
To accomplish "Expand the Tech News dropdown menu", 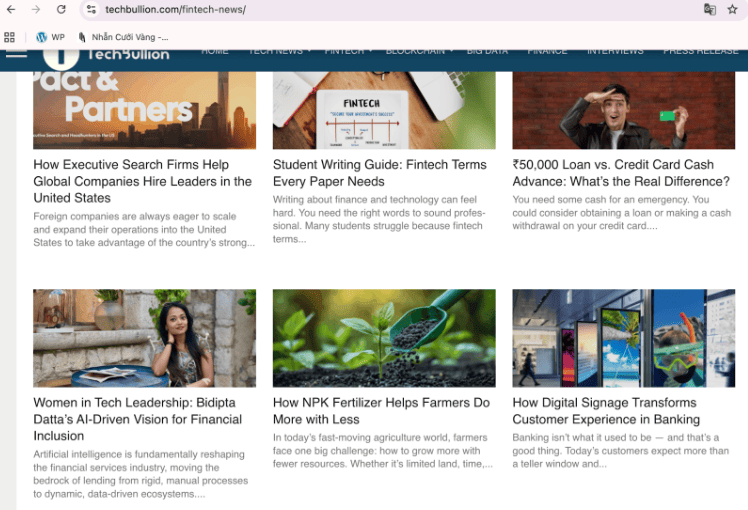I will [x=279, y=51].
